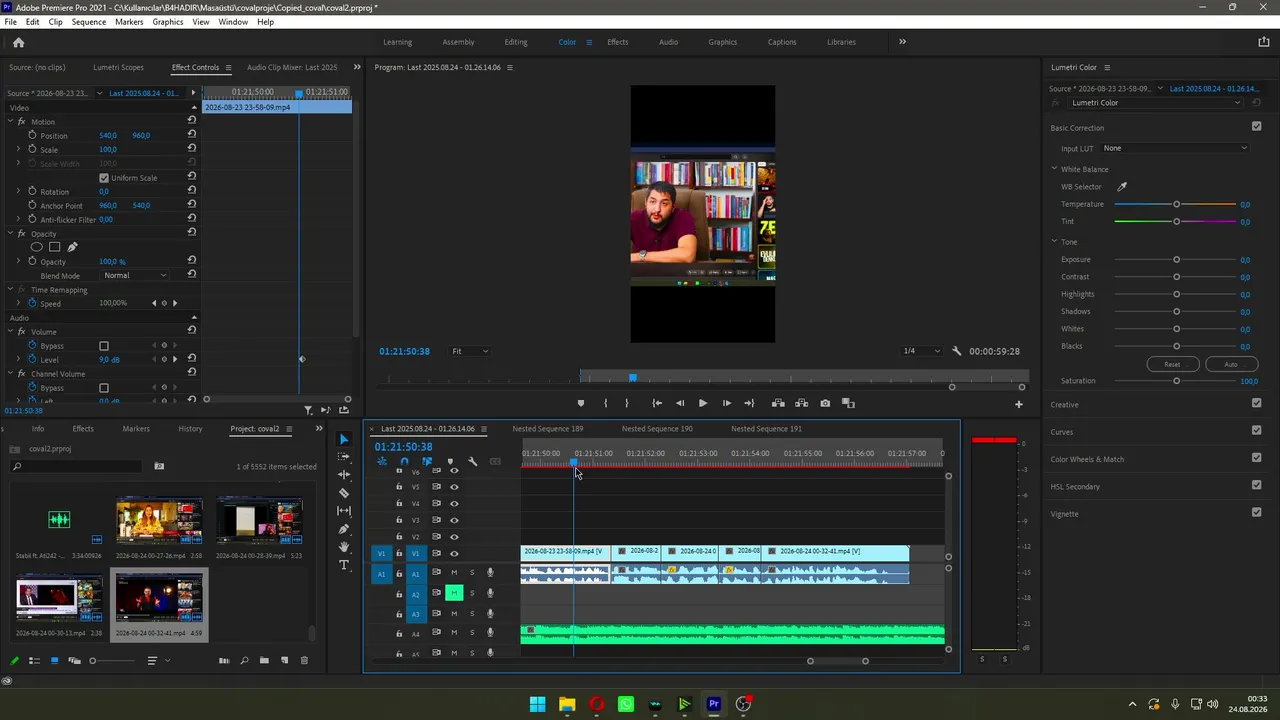Screen dimensions: 1280x720
Task: Toggle Snap in timeline
Action: tap(404, 462)
